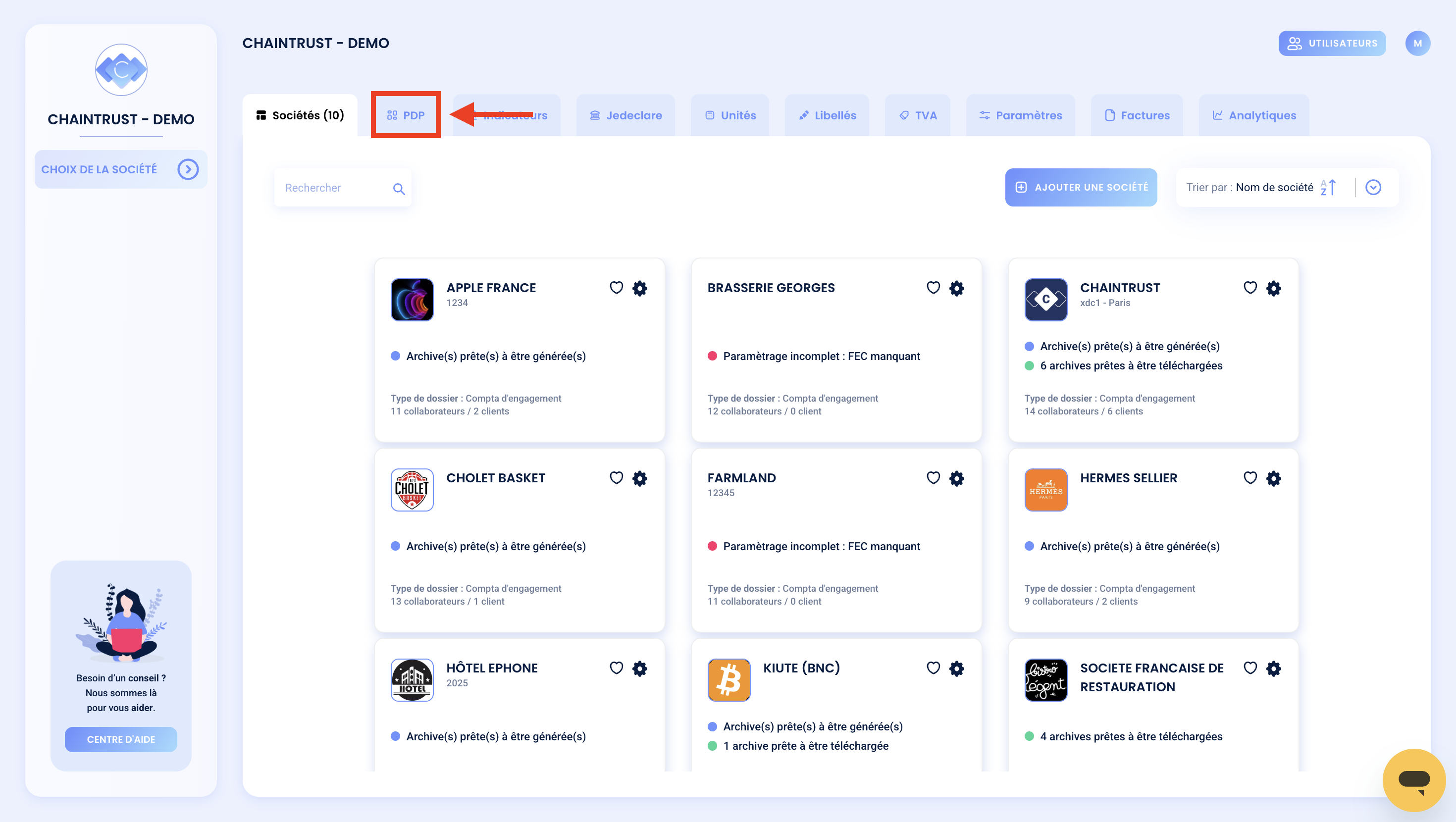Open settings gear for FARMLAND
This screenshot has width=1456, height=822.
coord(956,478)
